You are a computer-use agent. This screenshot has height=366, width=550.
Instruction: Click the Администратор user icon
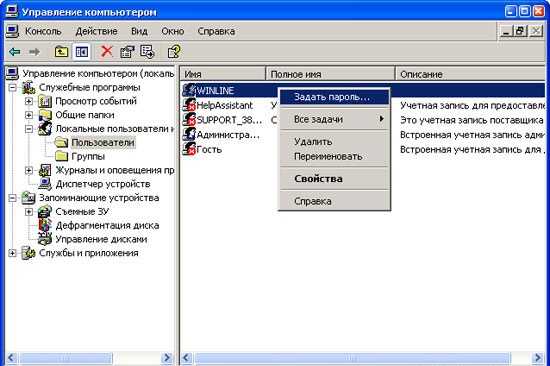[189, 134]
